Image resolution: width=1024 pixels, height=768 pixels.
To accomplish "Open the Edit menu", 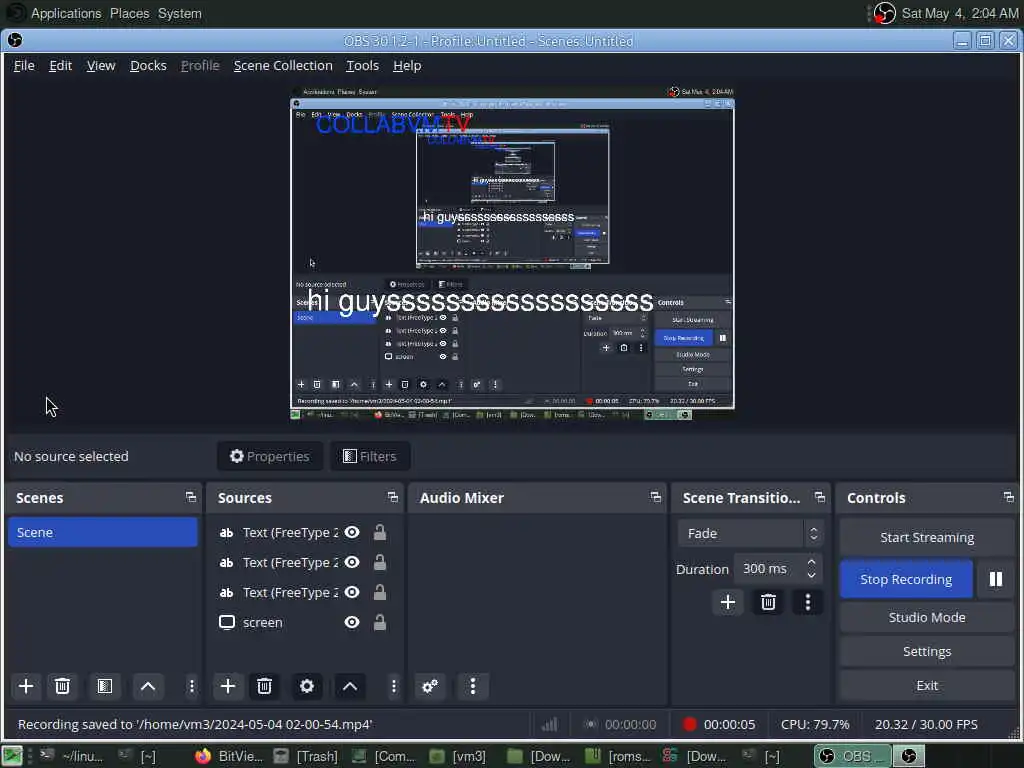I will coord(60,65).
